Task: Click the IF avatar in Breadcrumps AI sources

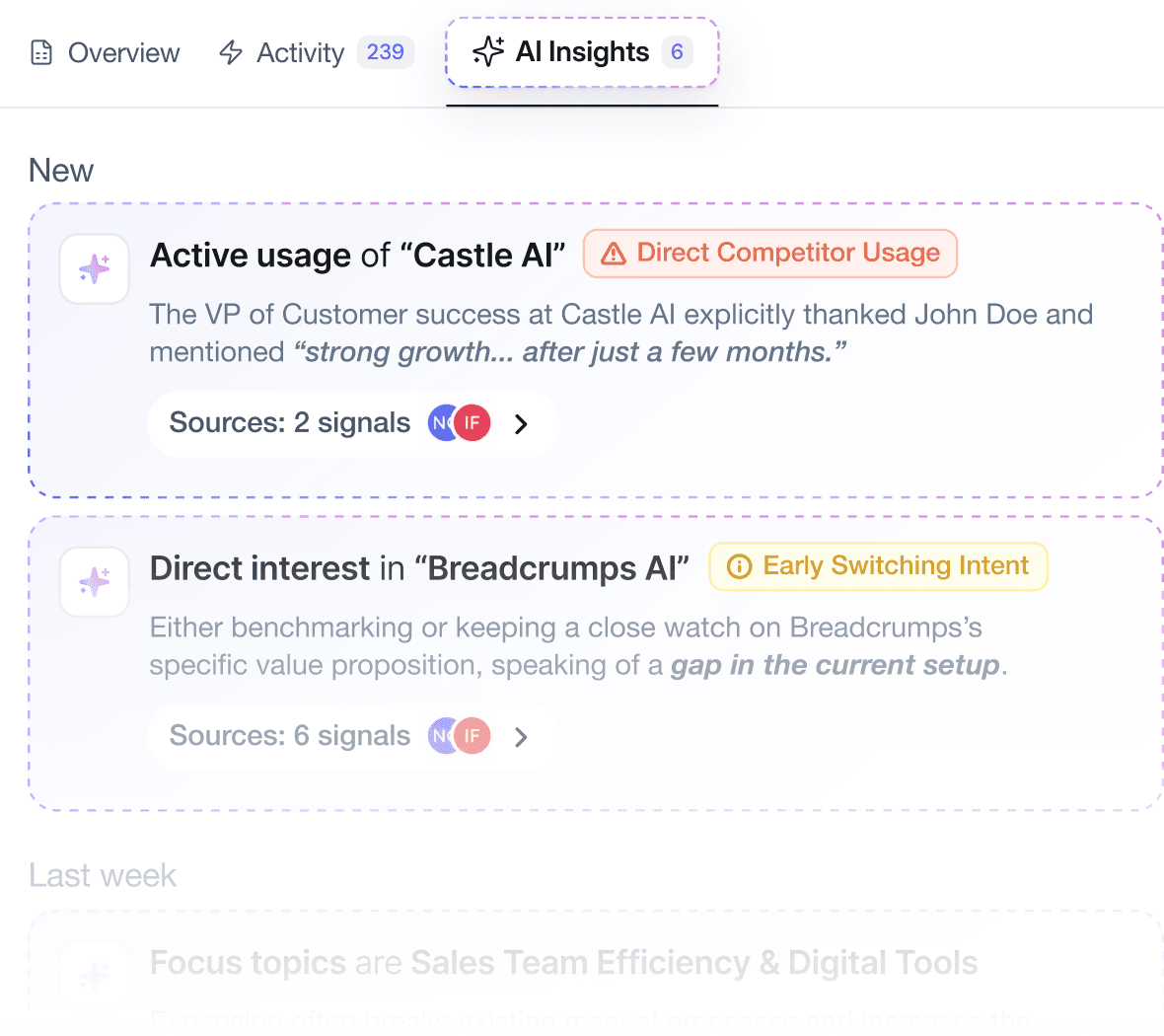Action: tap(473, 736)
